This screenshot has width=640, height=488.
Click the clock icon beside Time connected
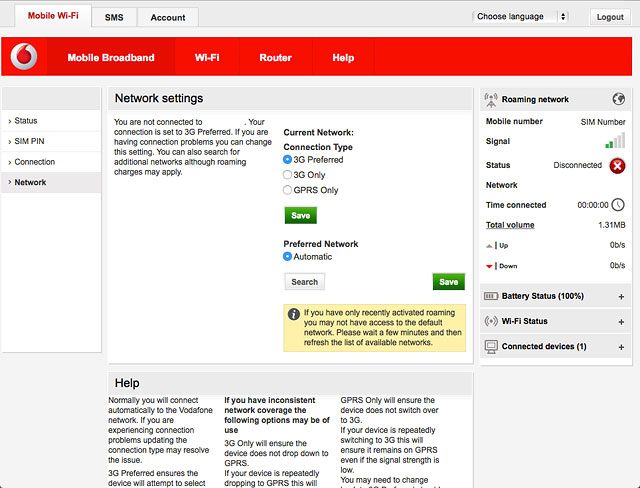[x=617, y=205]
